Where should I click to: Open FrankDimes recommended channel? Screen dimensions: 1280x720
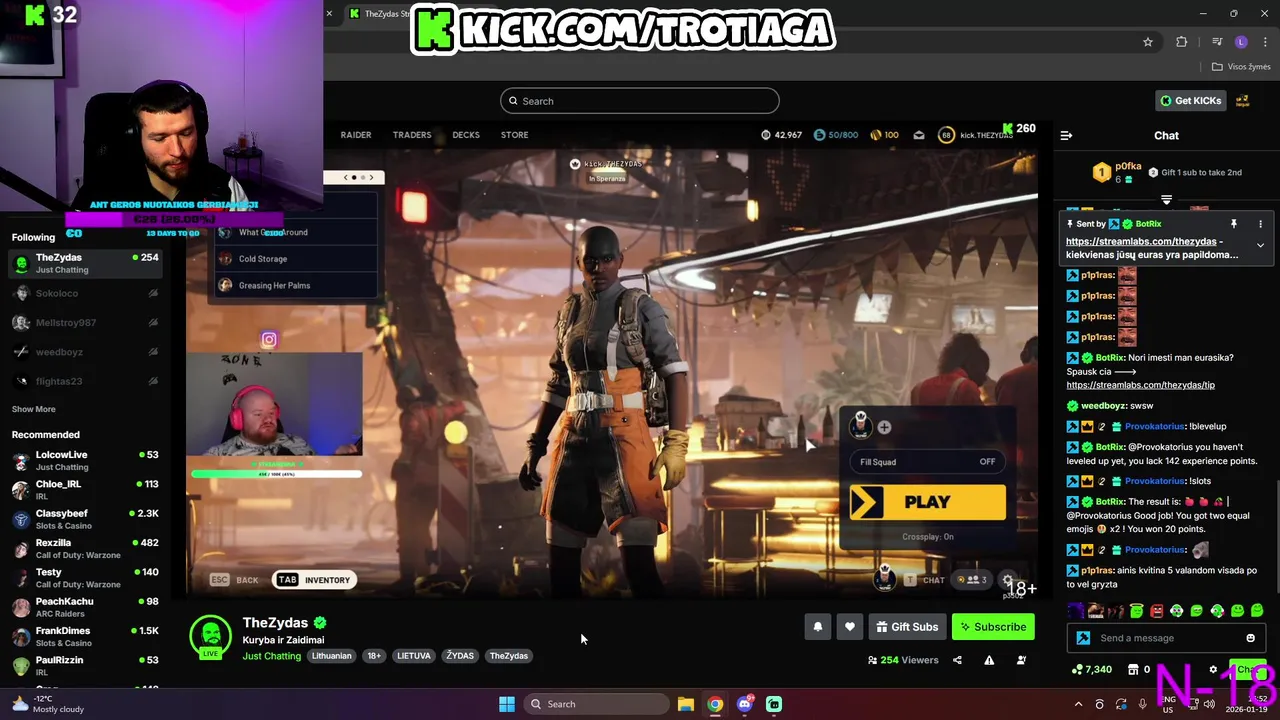85,636
